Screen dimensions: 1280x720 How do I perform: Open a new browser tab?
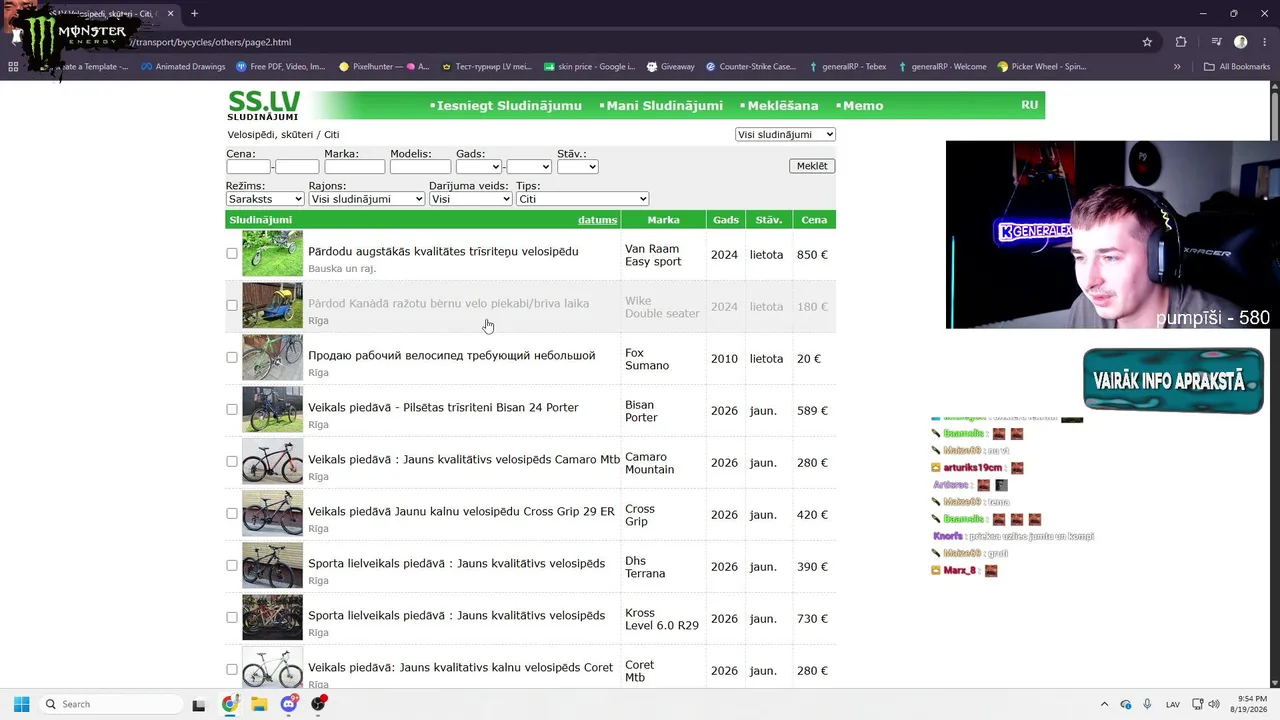pyautogui.click(x=194, y=14)
